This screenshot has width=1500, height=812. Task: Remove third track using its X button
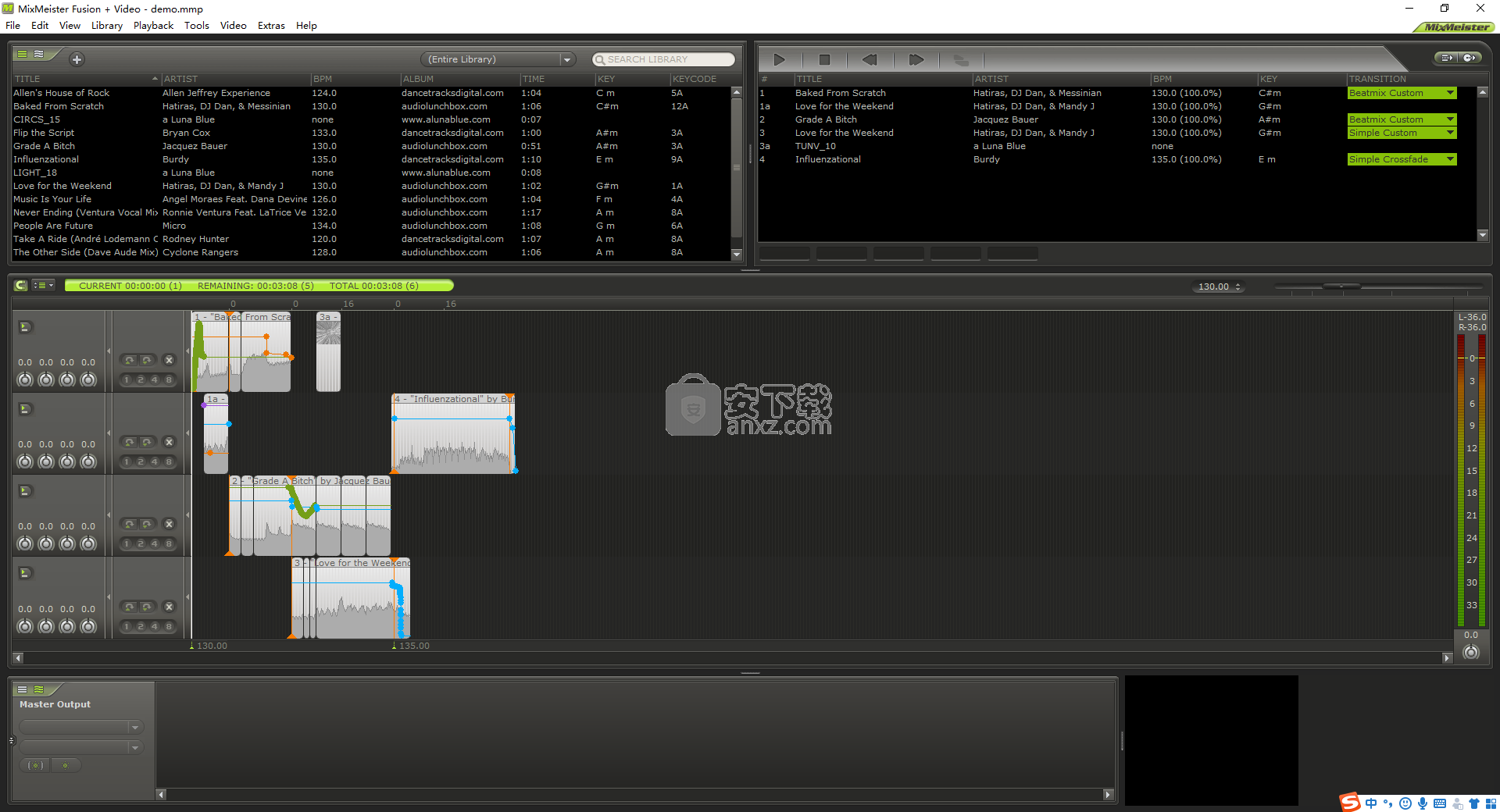click(169, 524)
